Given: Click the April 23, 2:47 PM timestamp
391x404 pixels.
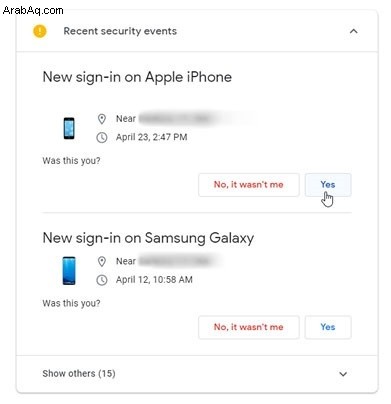Looking at the screenshot, I should (x=152, y=137).
